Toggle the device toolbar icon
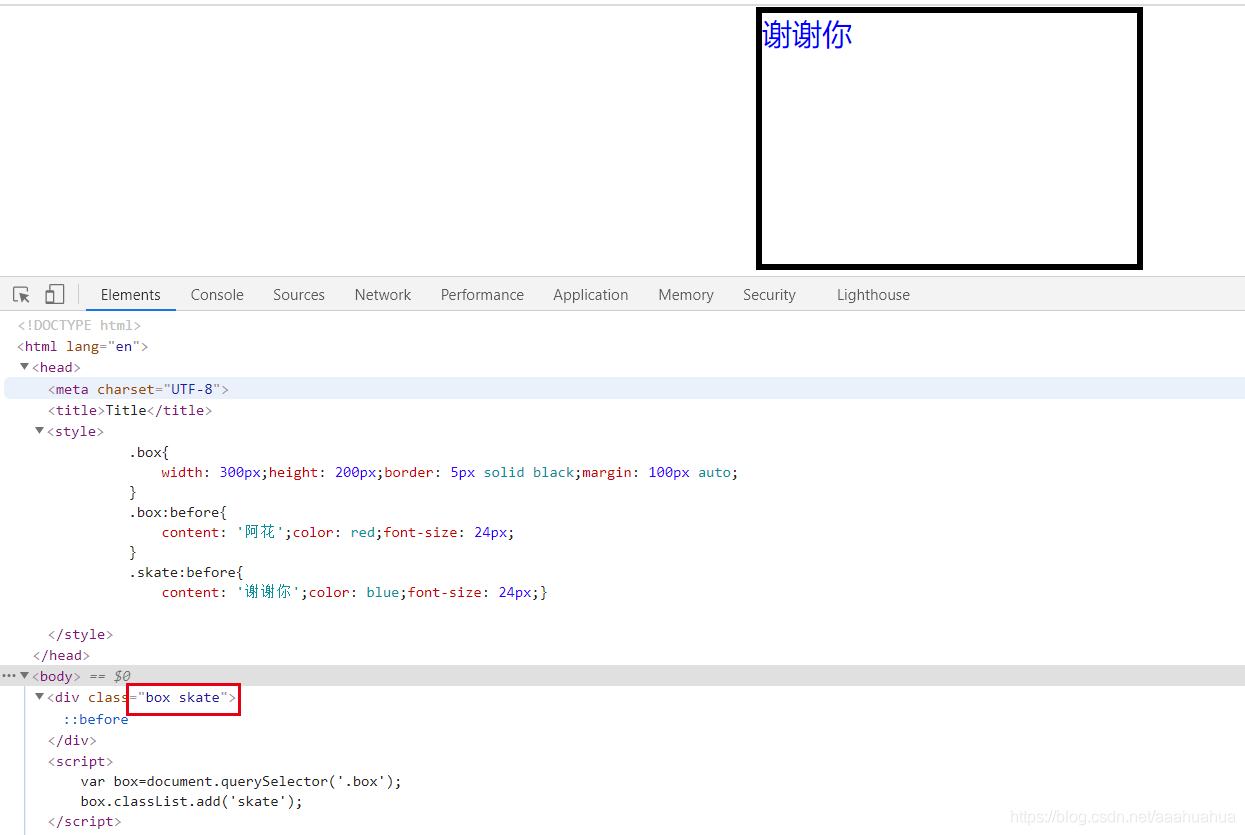 (54, 294)
